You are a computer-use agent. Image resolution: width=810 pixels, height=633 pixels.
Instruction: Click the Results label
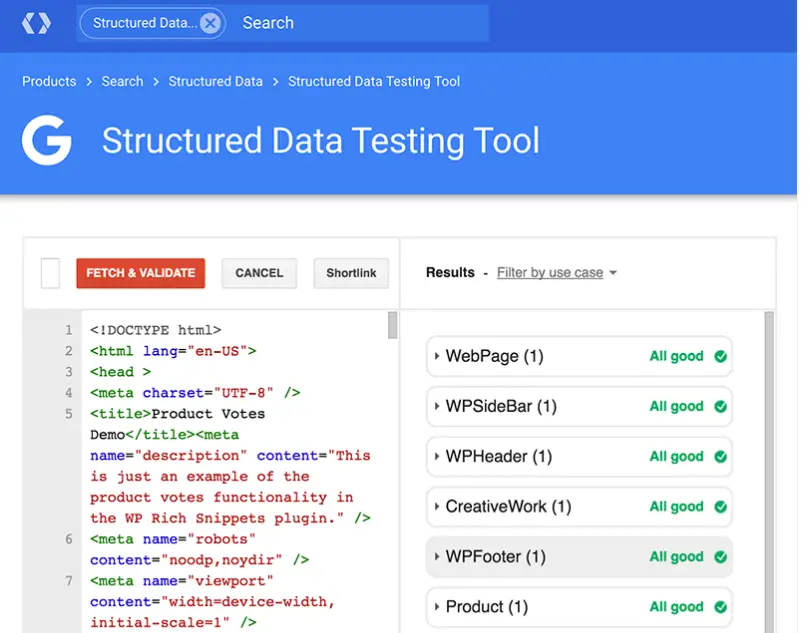point(450,272)
